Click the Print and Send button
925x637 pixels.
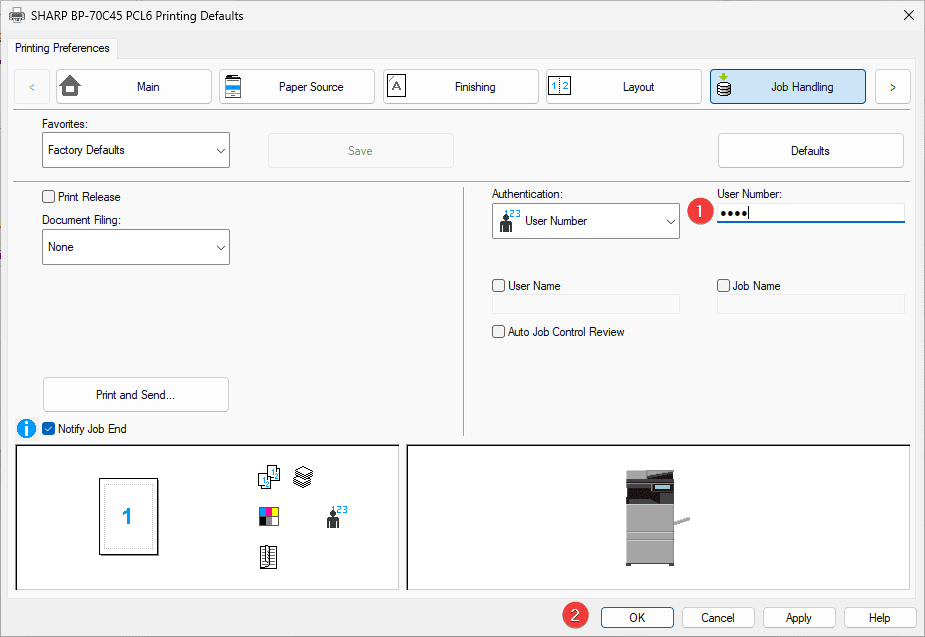136,395
